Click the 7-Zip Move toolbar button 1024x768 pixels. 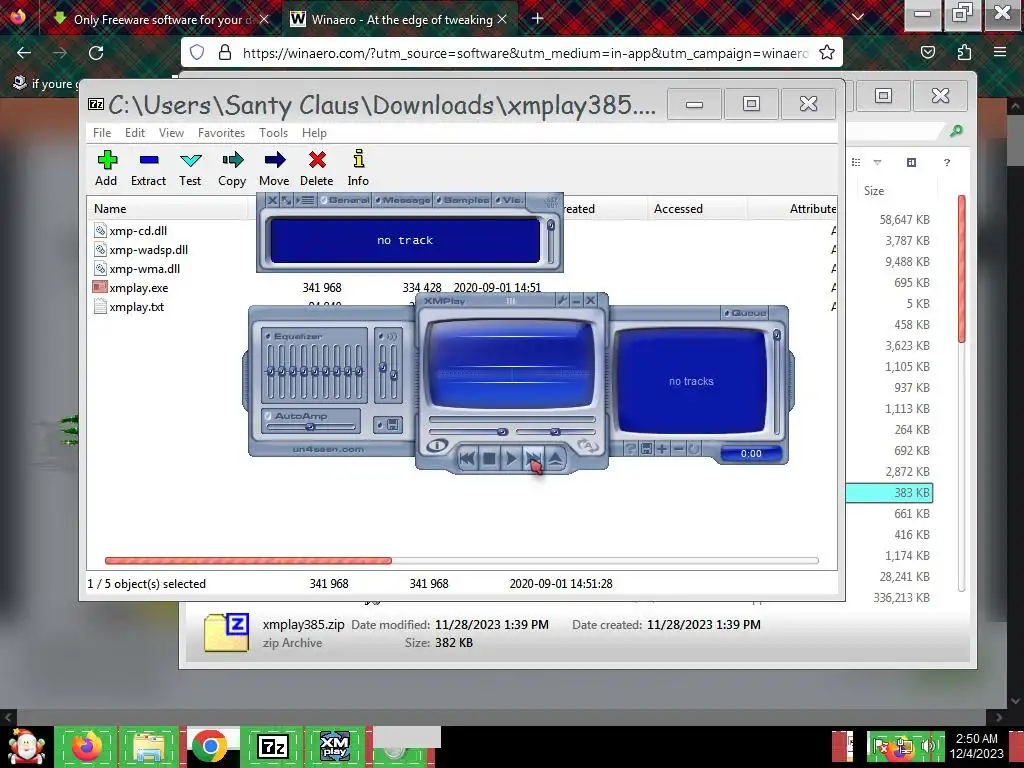pyautogui.click(x=274, y=168)
